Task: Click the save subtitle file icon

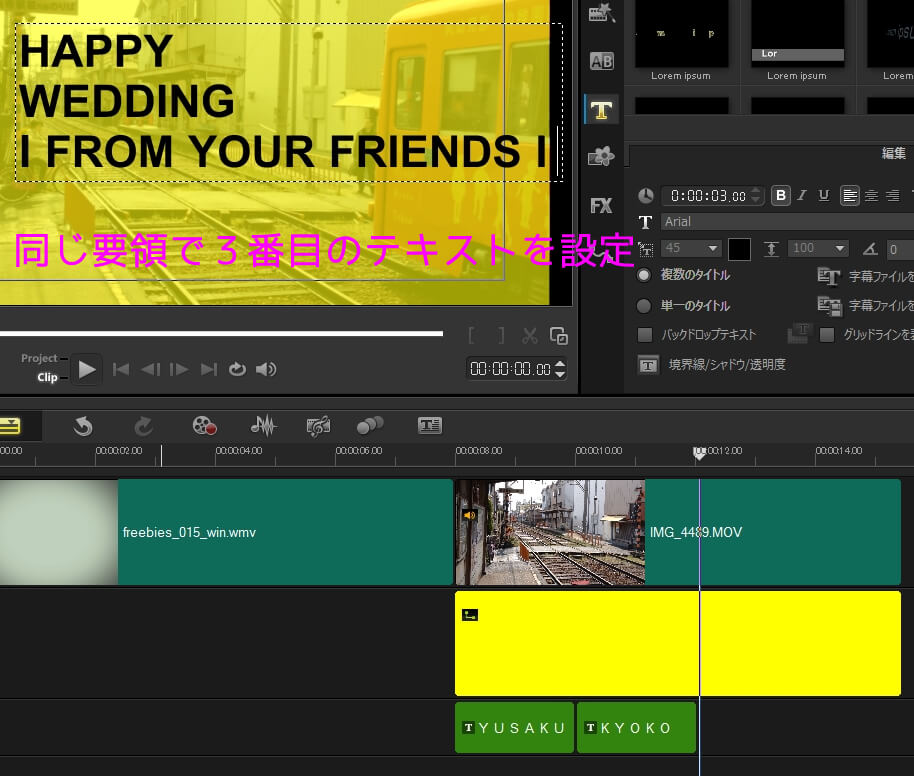Action: (x=828, y=306)
